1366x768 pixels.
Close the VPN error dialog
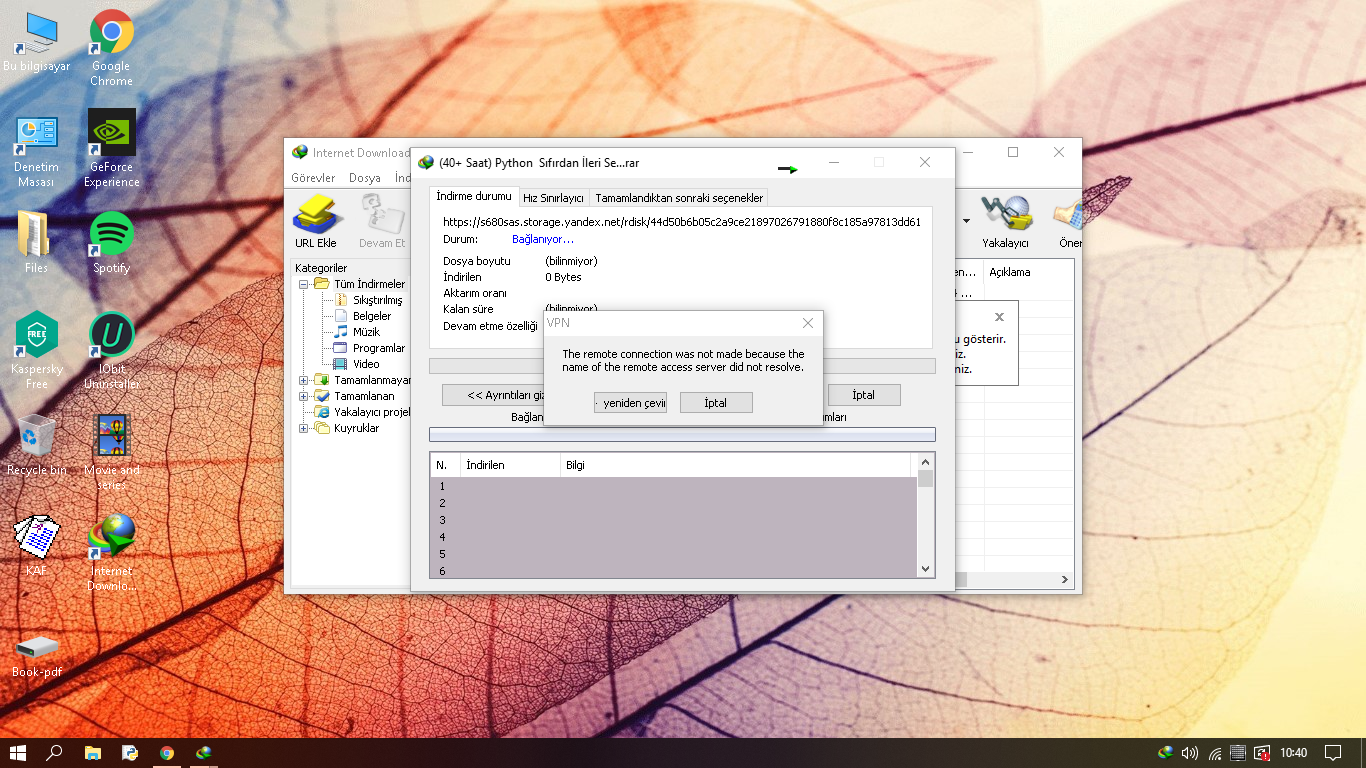(808, 323)
